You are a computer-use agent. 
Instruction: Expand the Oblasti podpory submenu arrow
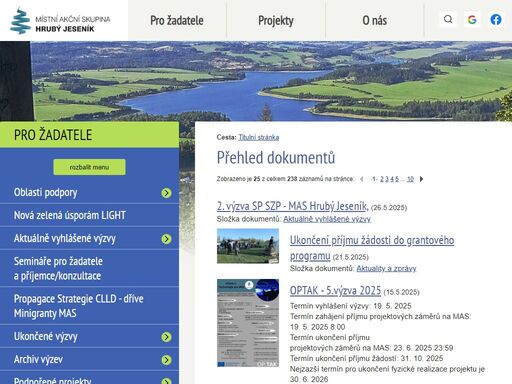click(166, 193)
